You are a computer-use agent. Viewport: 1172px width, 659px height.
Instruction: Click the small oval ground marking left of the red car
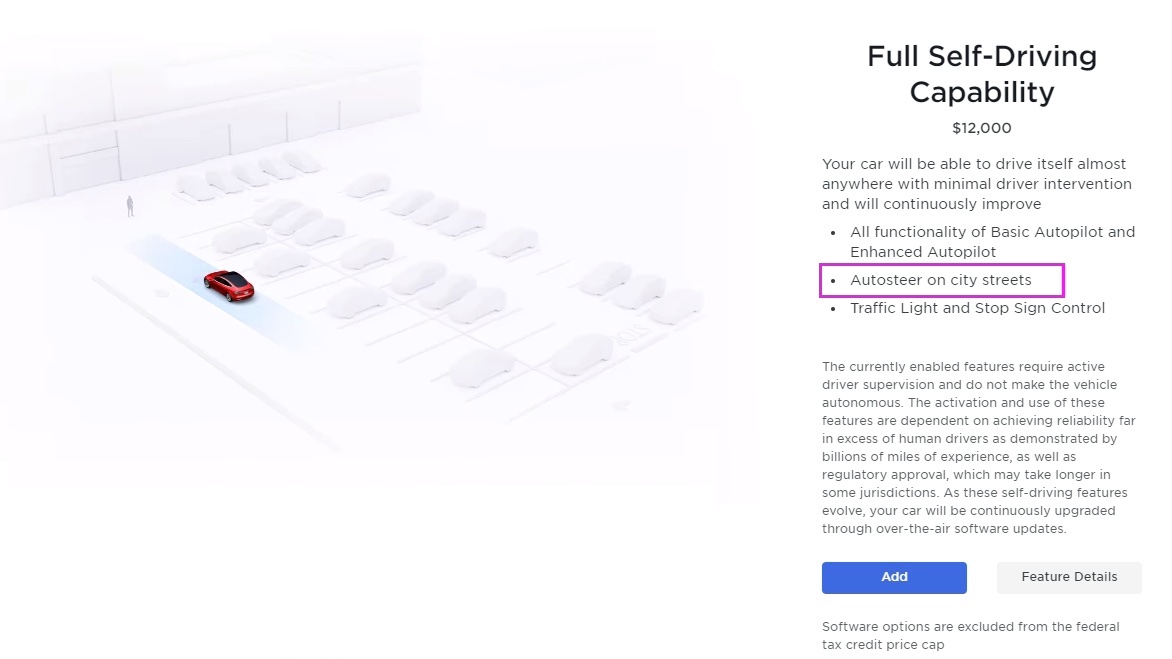click(160, 293)
